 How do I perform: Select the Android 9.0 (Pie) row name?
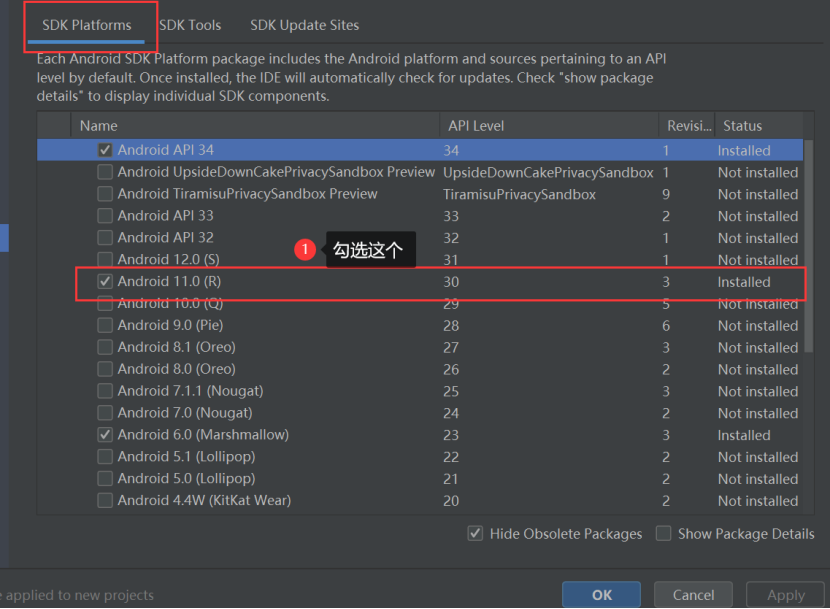click(170, 325)
